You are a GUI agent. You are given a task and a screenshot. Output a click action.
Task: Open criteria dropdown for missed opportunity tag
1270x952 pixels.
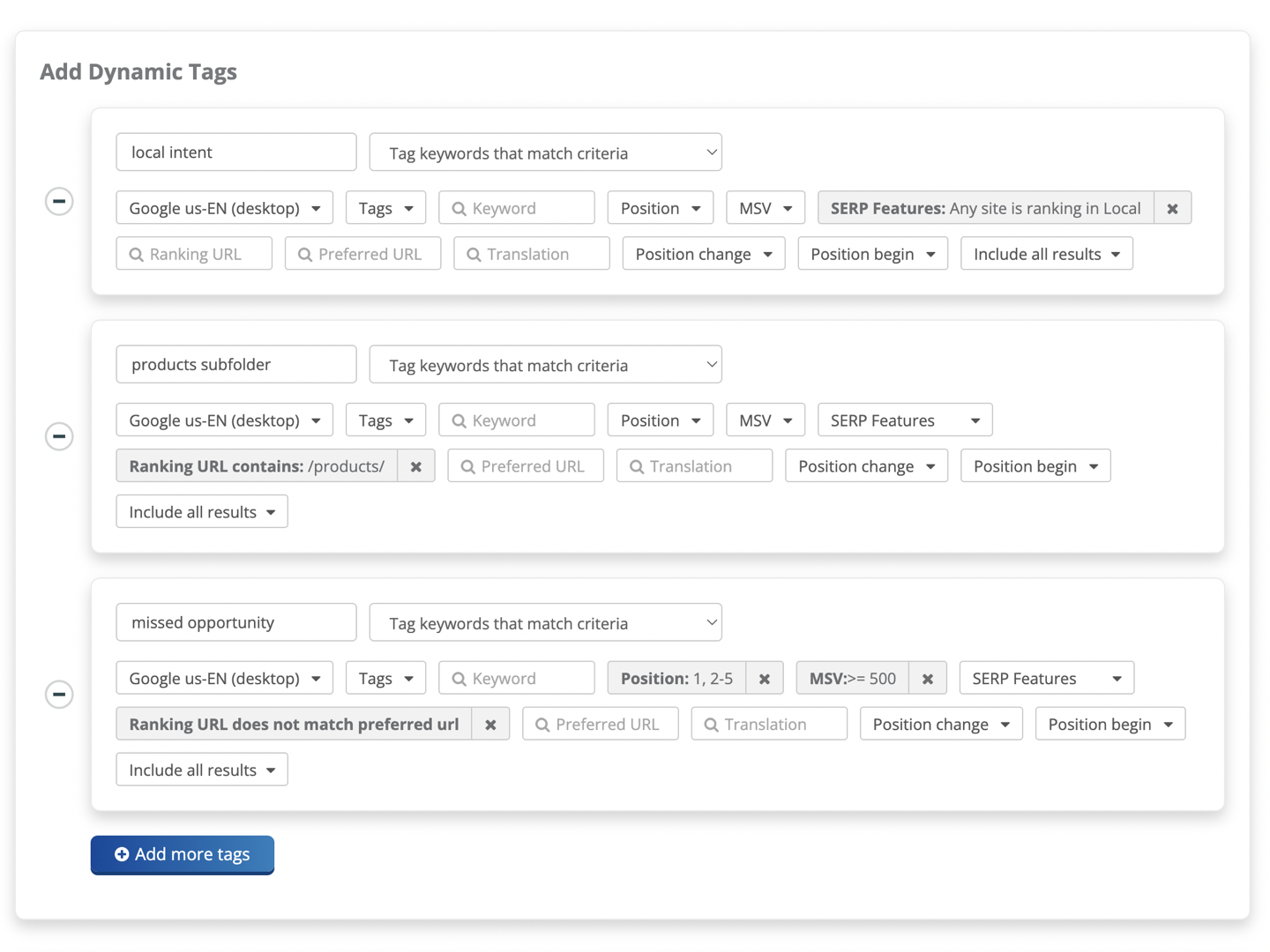click(x=546, y=623)
